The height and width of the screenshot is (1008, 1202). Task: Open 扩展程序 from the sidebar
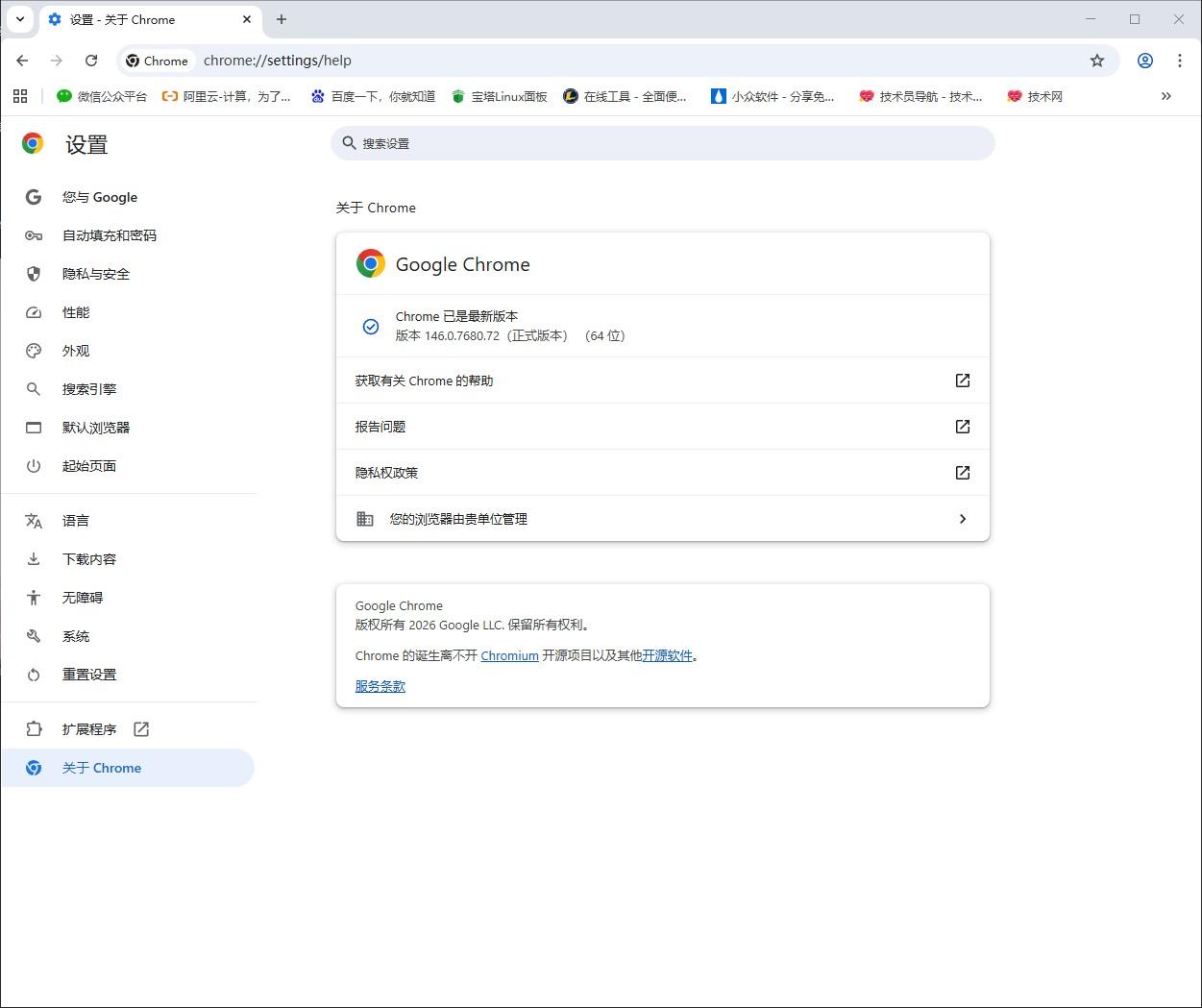(89, 729)
